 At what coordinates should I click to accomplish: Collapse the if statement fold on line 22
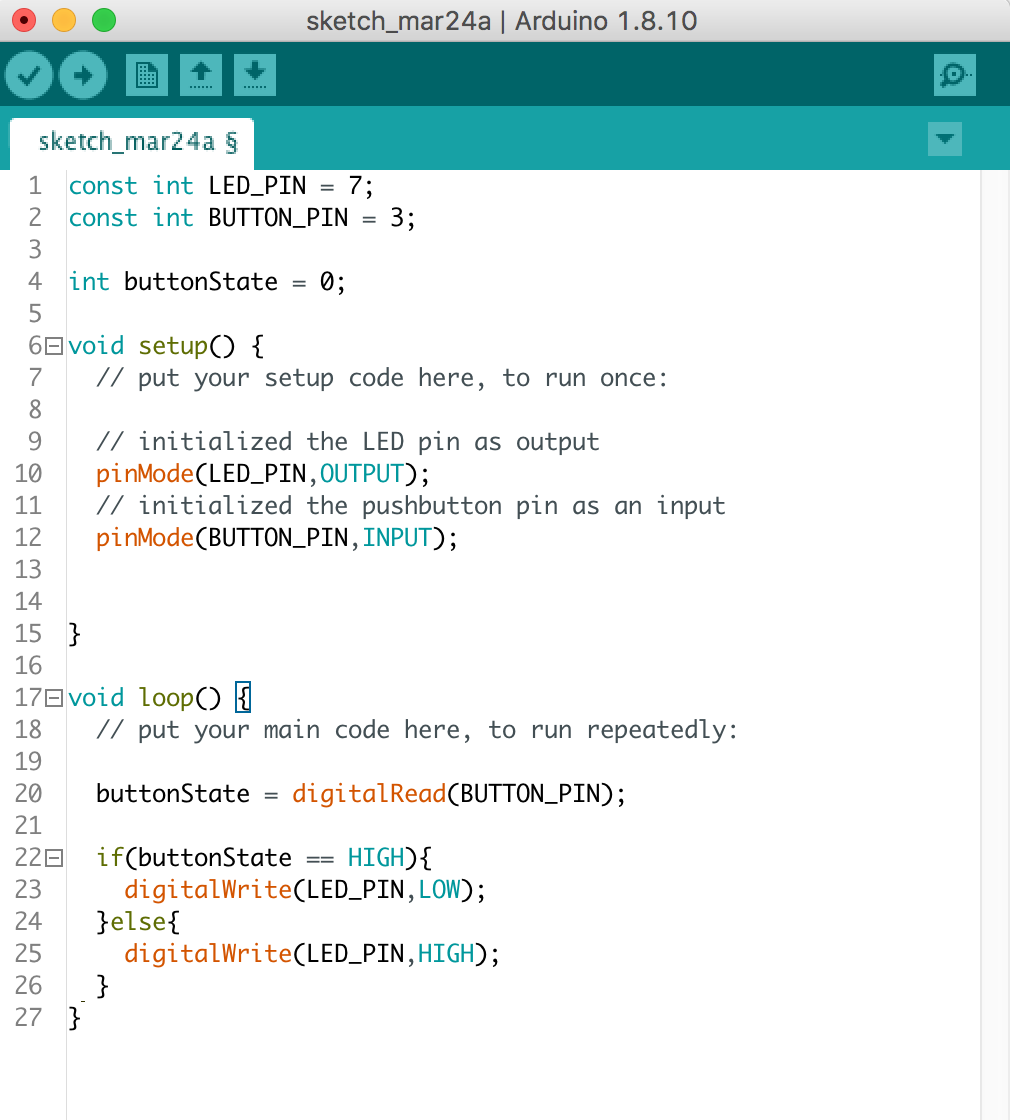coord(54,858)
